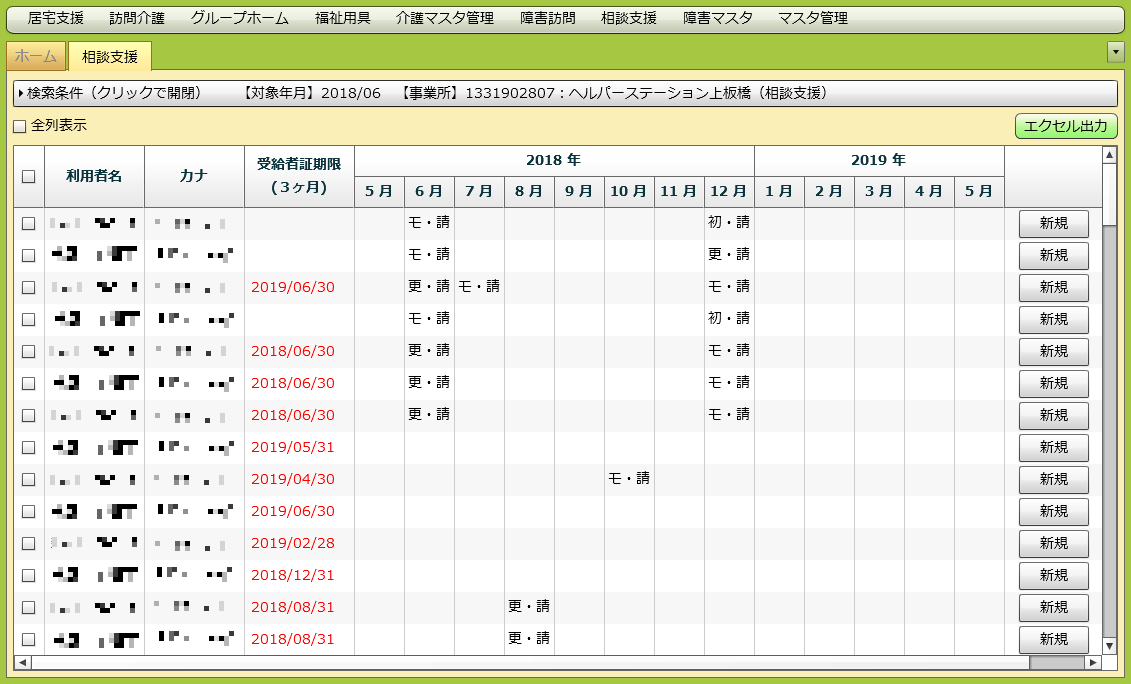Switch to the ホーム tab
The height and width of the screenshot is (684, 1131).
click(36, 57)
